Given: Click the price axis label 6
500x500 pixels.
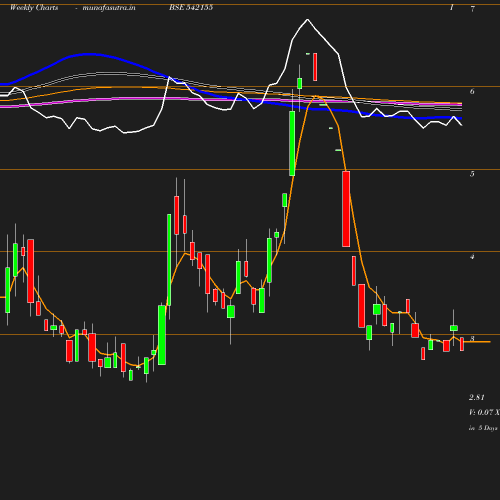Looking at the screenshot, I should click(x=472, y=91).
